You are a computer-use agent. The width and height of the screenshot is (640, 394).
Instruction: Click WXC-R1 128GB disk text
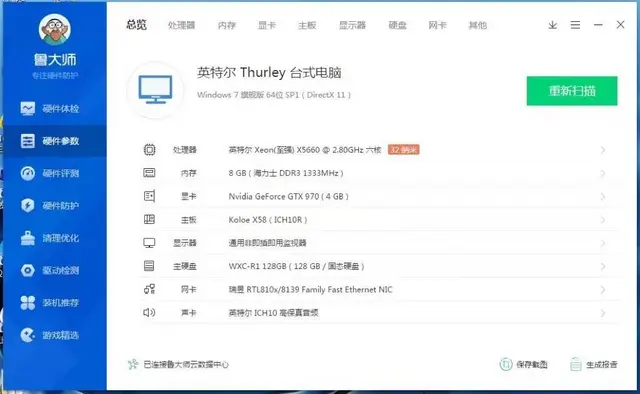pos(296,266)
